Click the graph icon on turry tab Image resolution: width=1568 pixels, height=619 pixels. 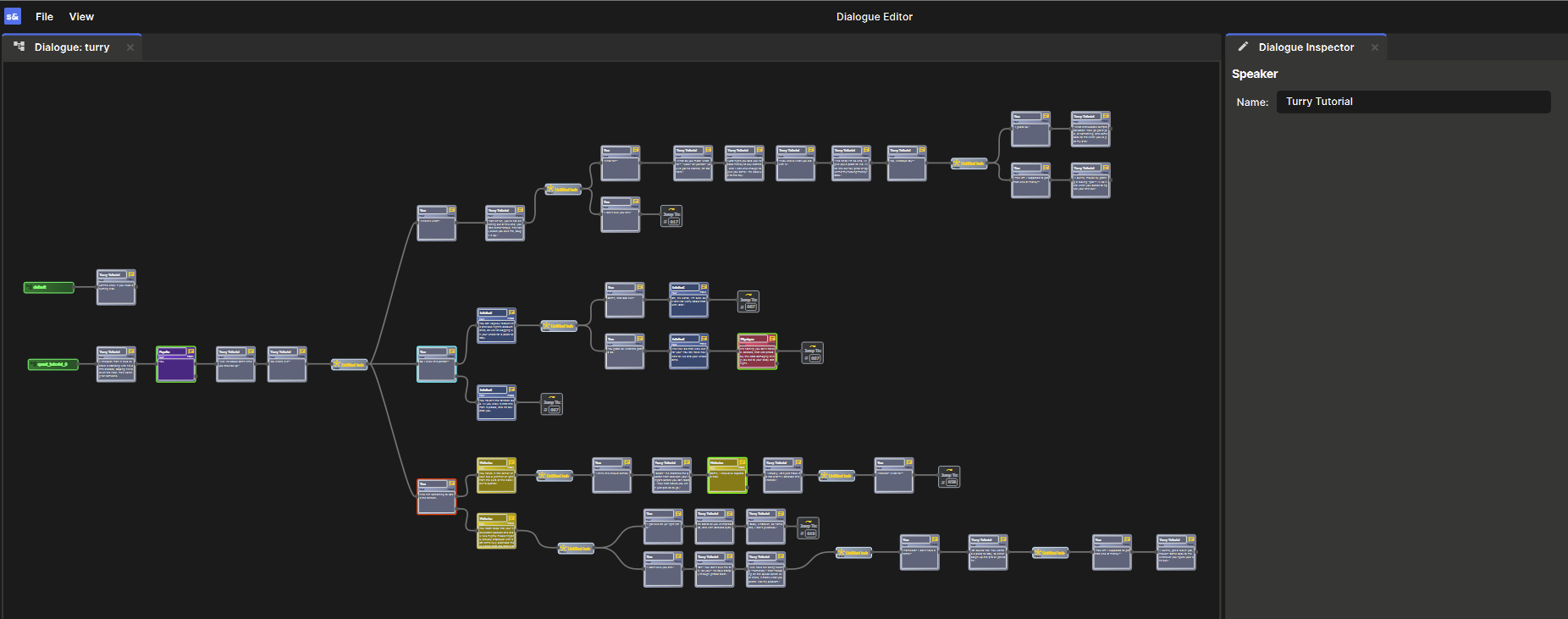[x=19, y=47]
